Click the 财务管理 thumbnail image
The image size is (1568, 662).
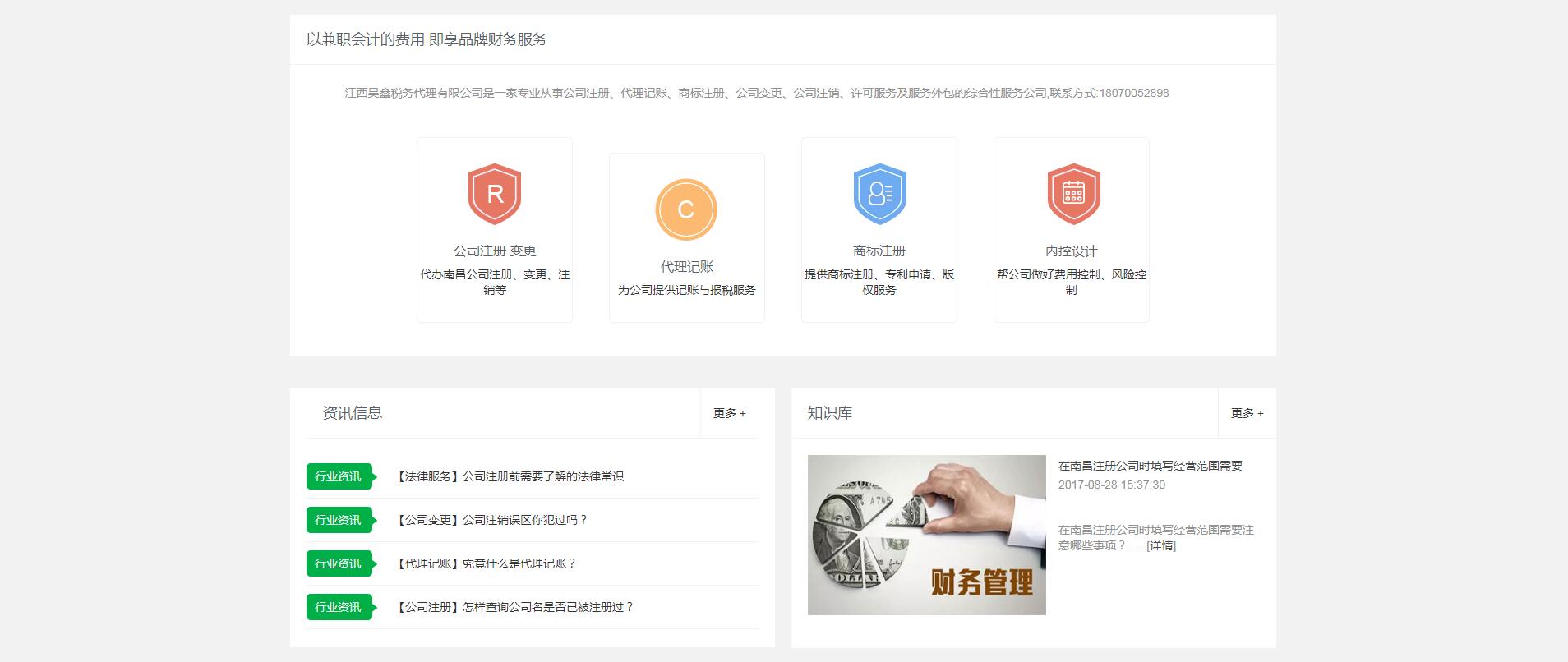[926, 535]
